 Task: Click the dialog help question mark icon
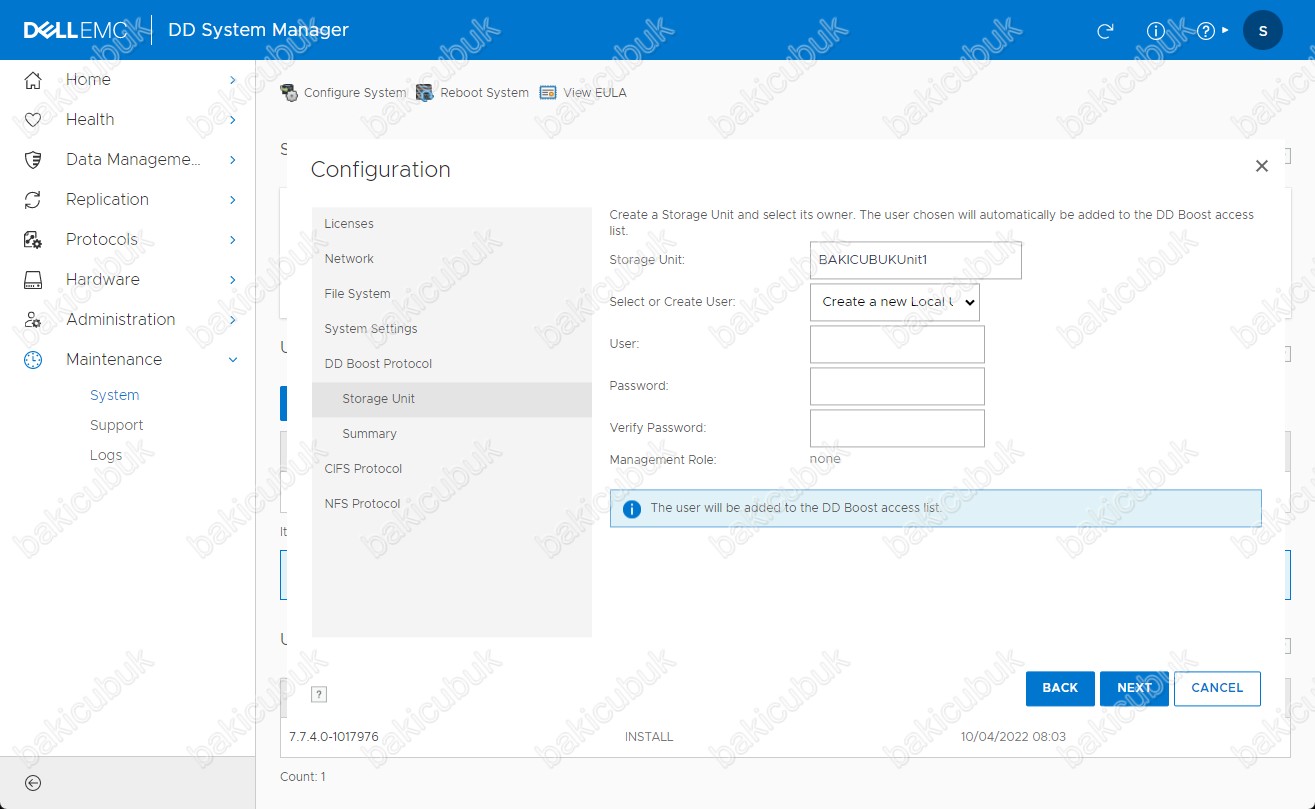tap(319, 694)
